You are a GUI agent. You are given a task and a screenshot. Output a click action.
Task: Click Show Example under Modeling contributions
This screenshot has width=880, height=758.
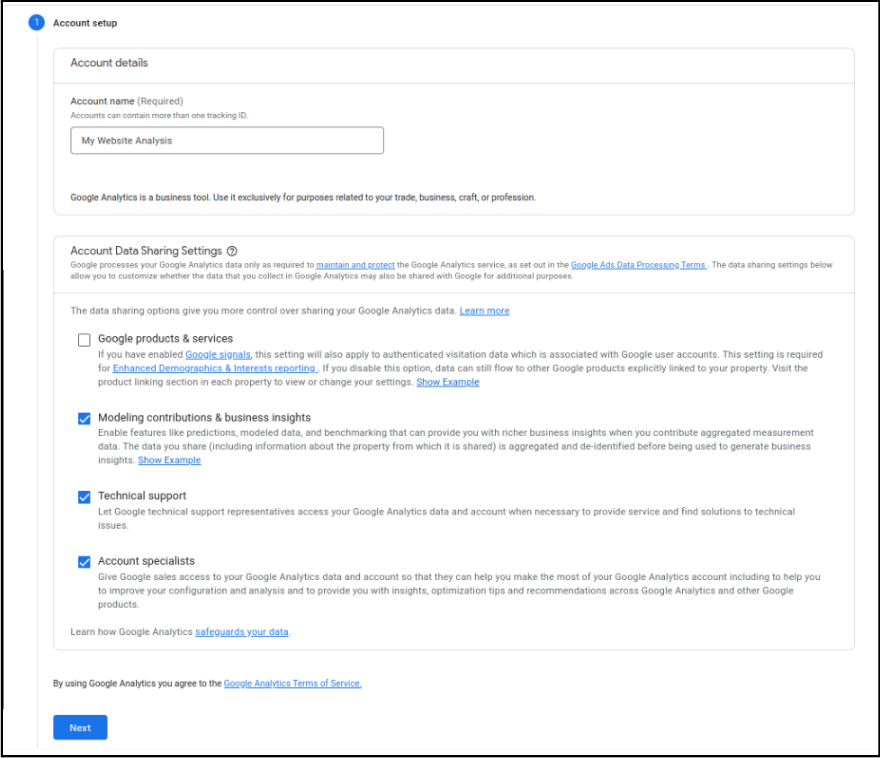[169, 460]
